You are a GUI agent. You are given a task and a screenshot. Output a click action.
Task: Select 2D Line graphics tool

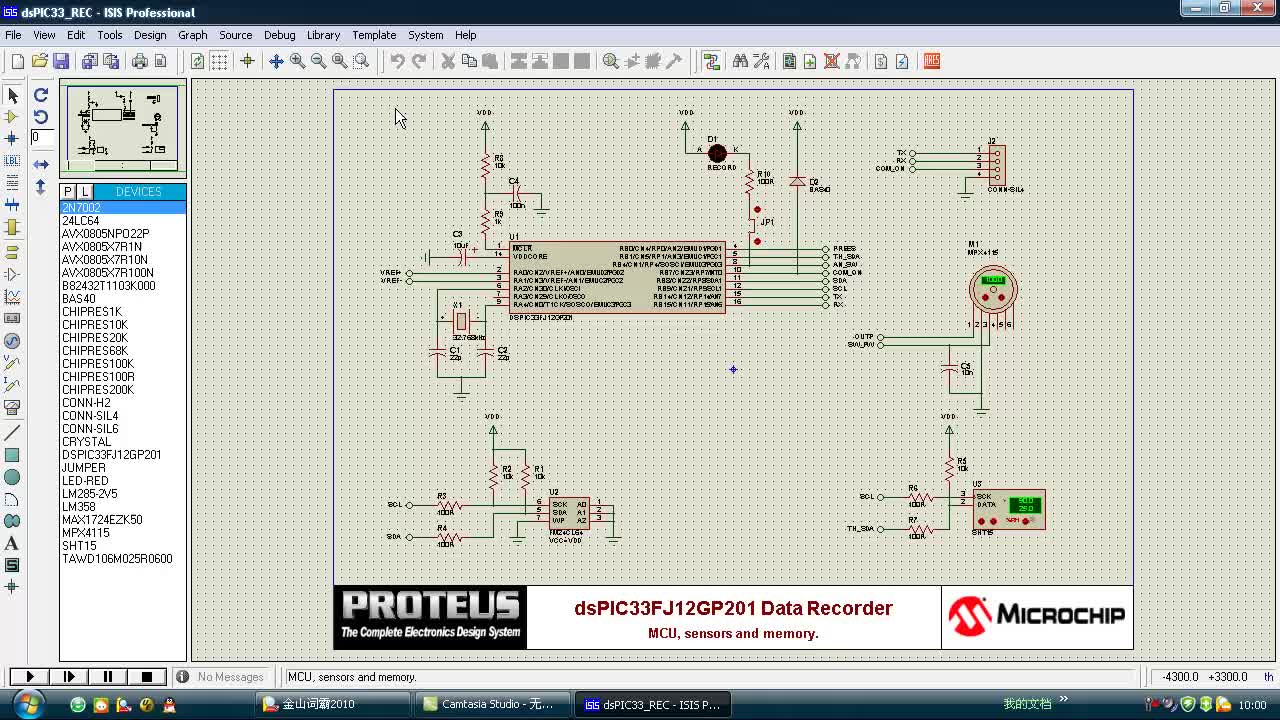point(12,433)
